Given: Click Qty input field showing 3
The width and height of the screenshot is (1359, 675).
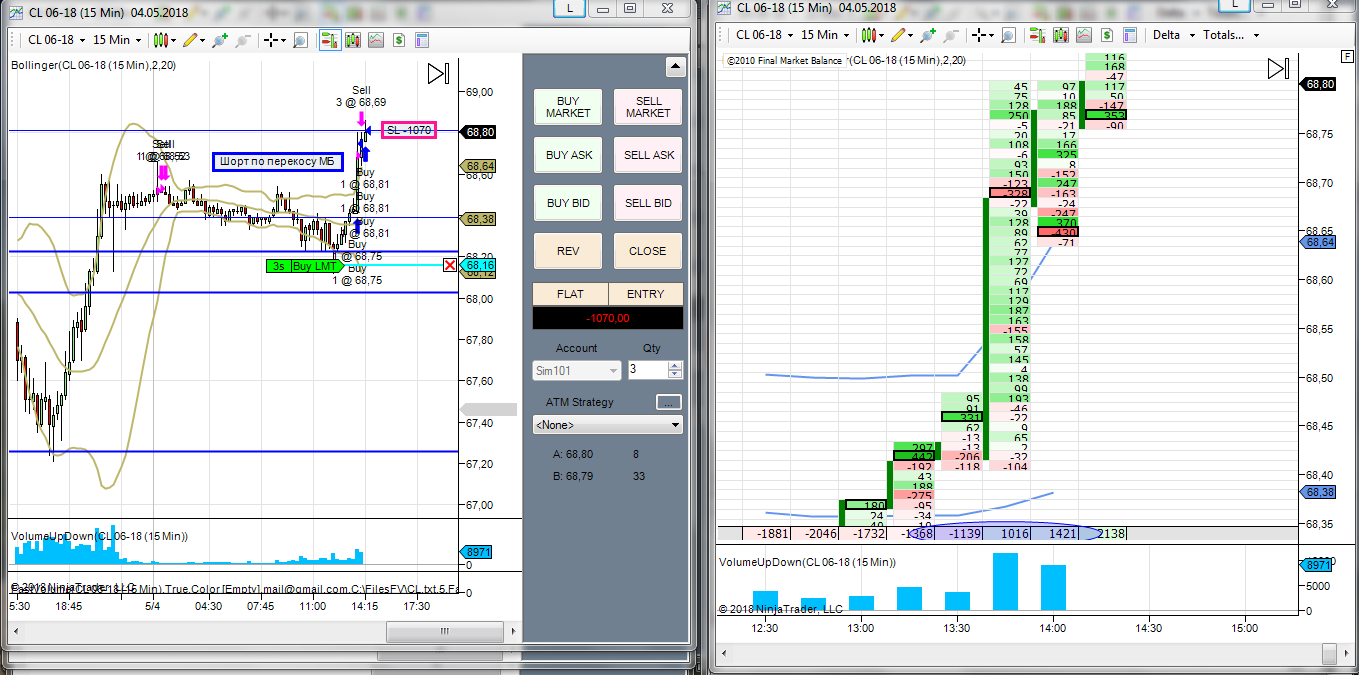Looking at the screenshot, I should 646,370.
